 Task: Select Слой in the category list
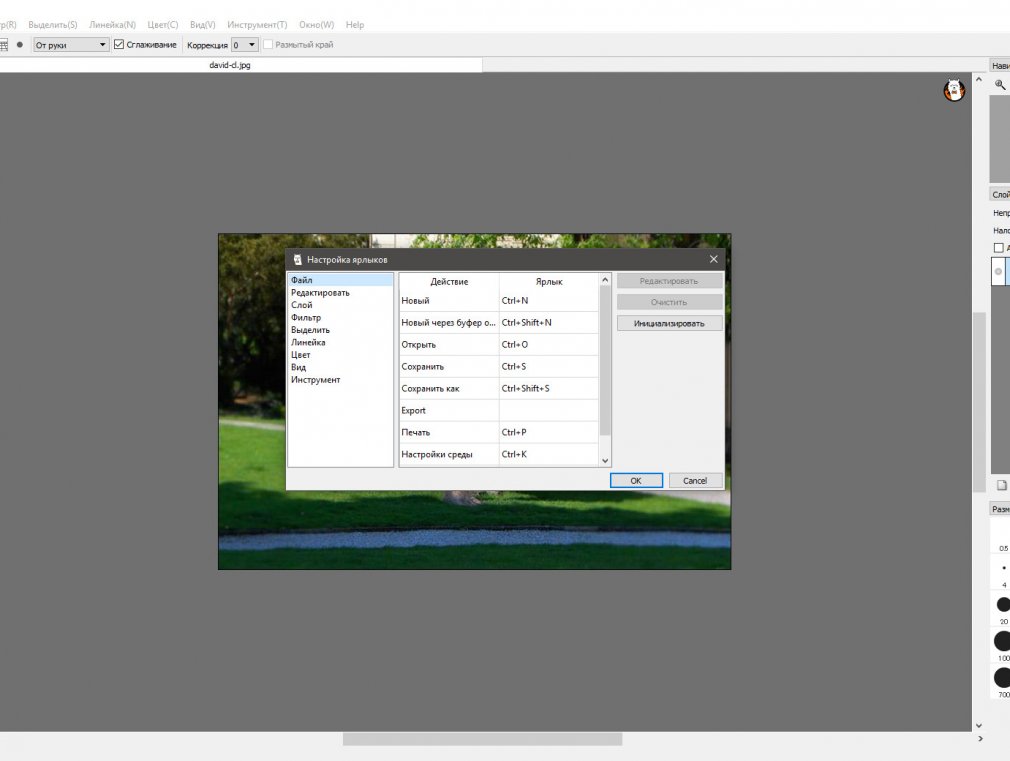(340, 305)
